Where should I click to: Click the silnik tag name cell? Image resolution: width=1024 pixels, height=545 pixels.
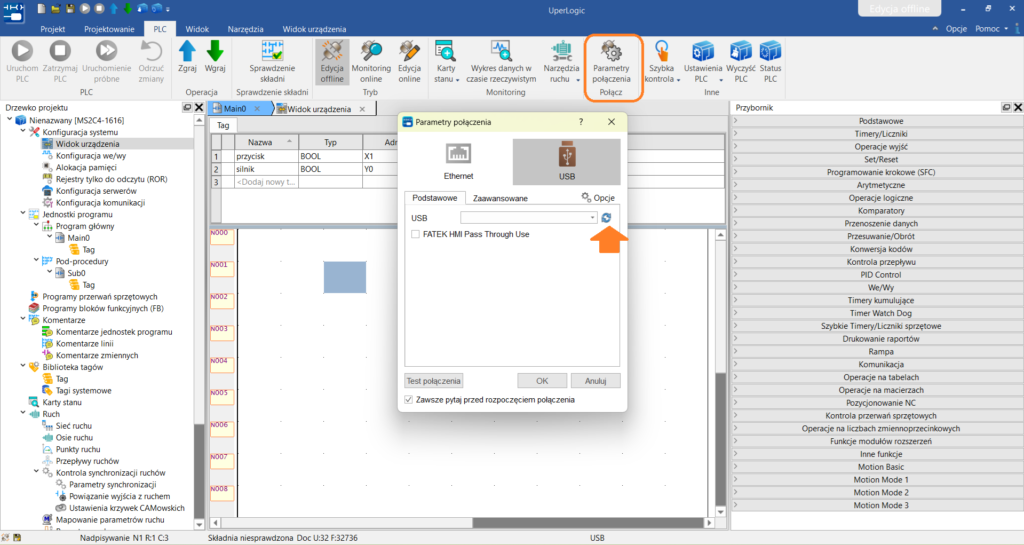[x=266, y=169]
